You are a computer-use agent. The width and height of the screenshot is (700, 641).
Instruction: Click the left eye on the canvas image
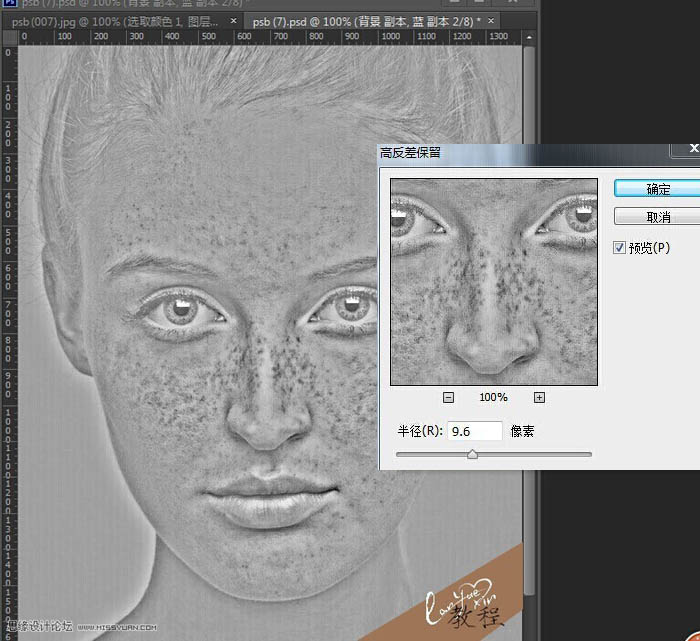click(x=181, y=312)
